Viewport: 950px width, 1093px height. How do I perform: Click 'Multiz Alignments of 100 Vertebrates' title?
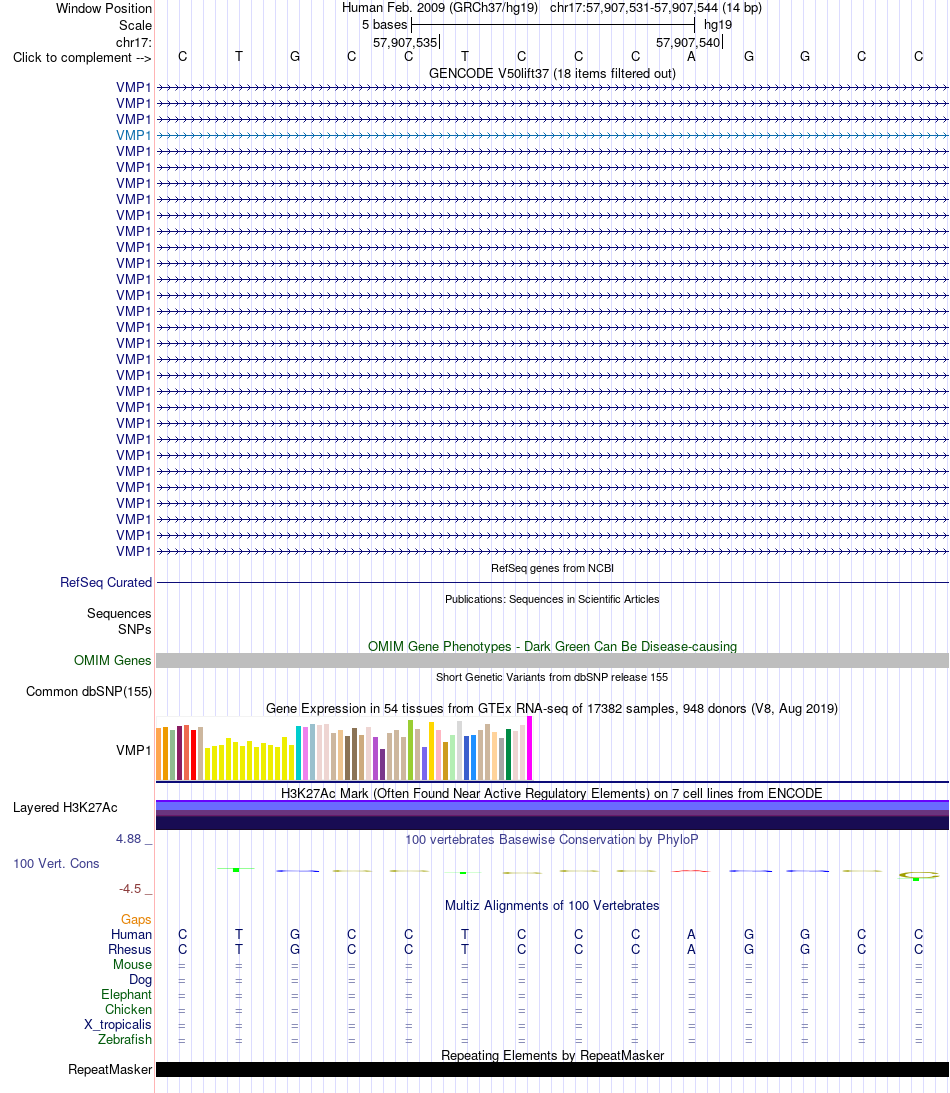[552, 905]
